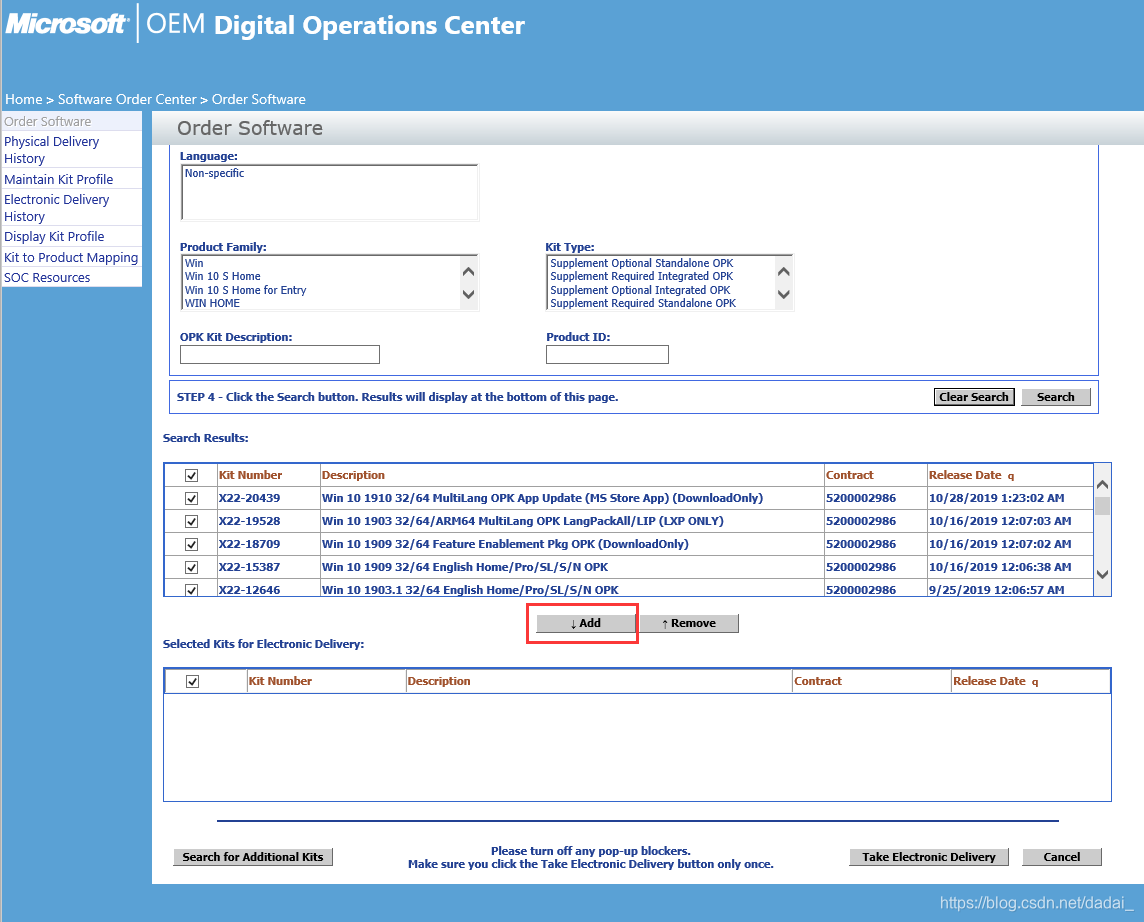Click kit number X22-15387
The height and width of the screenshot is (922, 1144).
tap(250, 567)
